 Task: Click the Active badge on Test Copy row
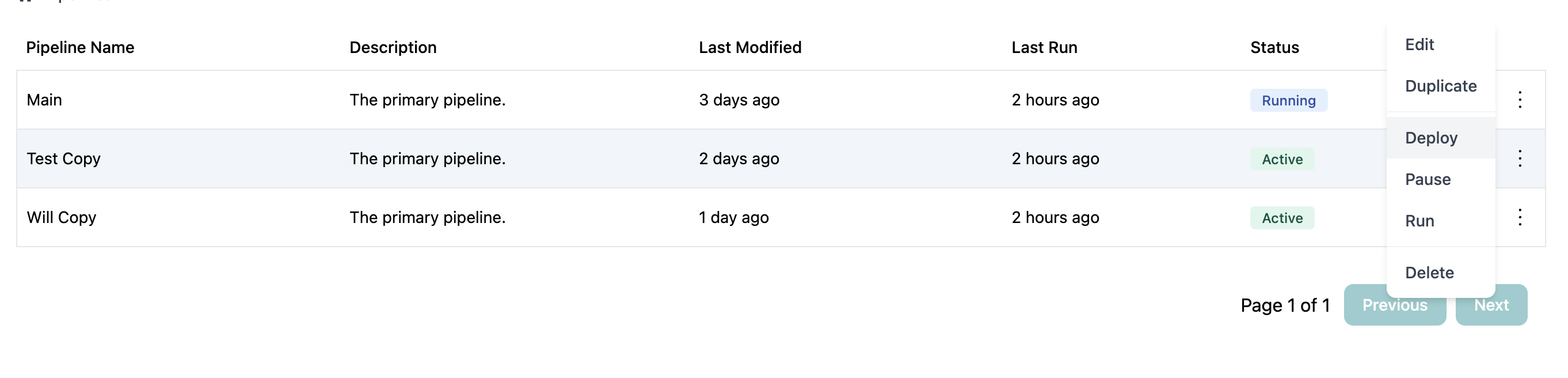[x=1281, y=158]
